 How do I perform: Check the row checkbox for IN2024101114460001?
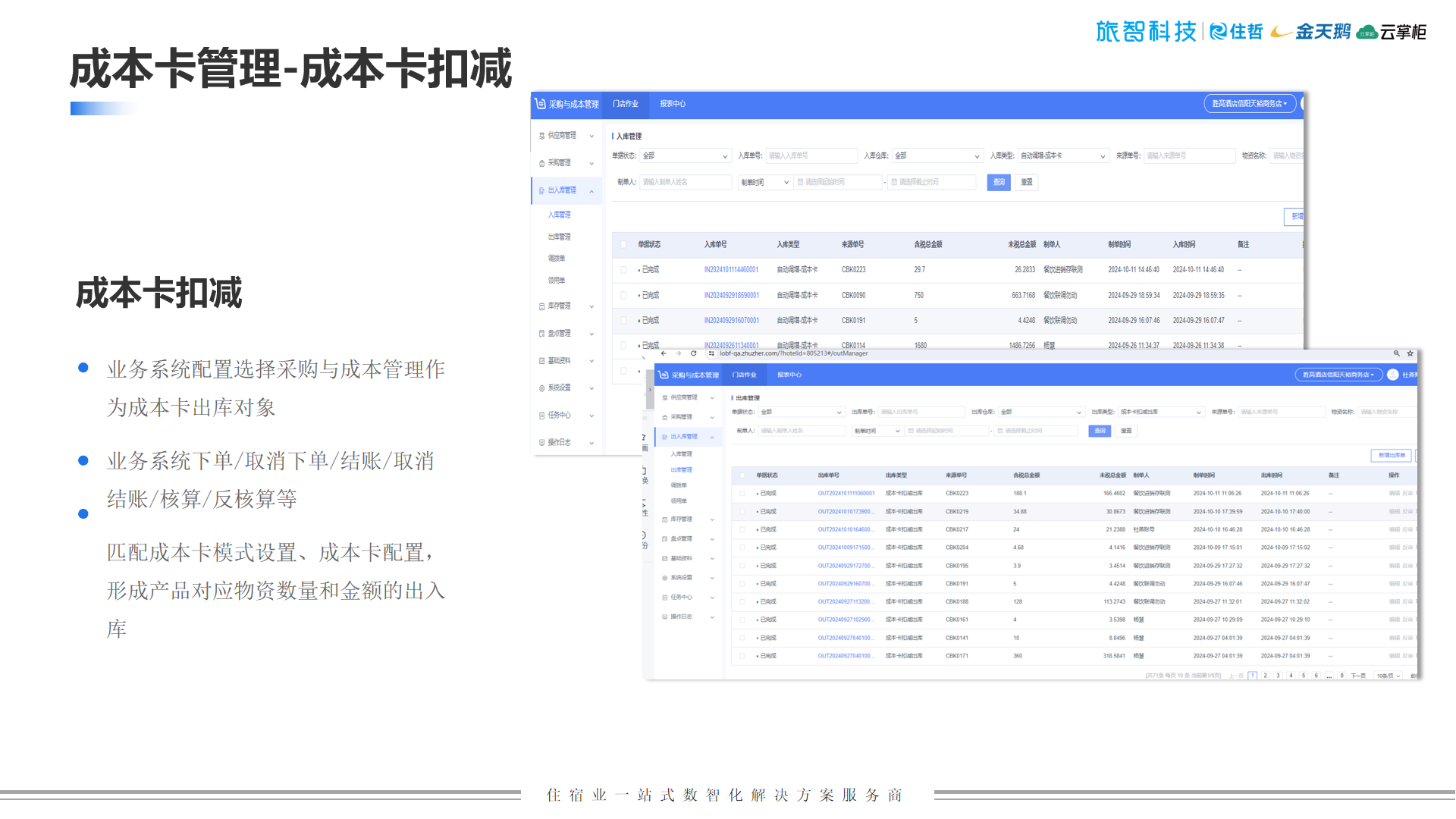coord(623,270)
